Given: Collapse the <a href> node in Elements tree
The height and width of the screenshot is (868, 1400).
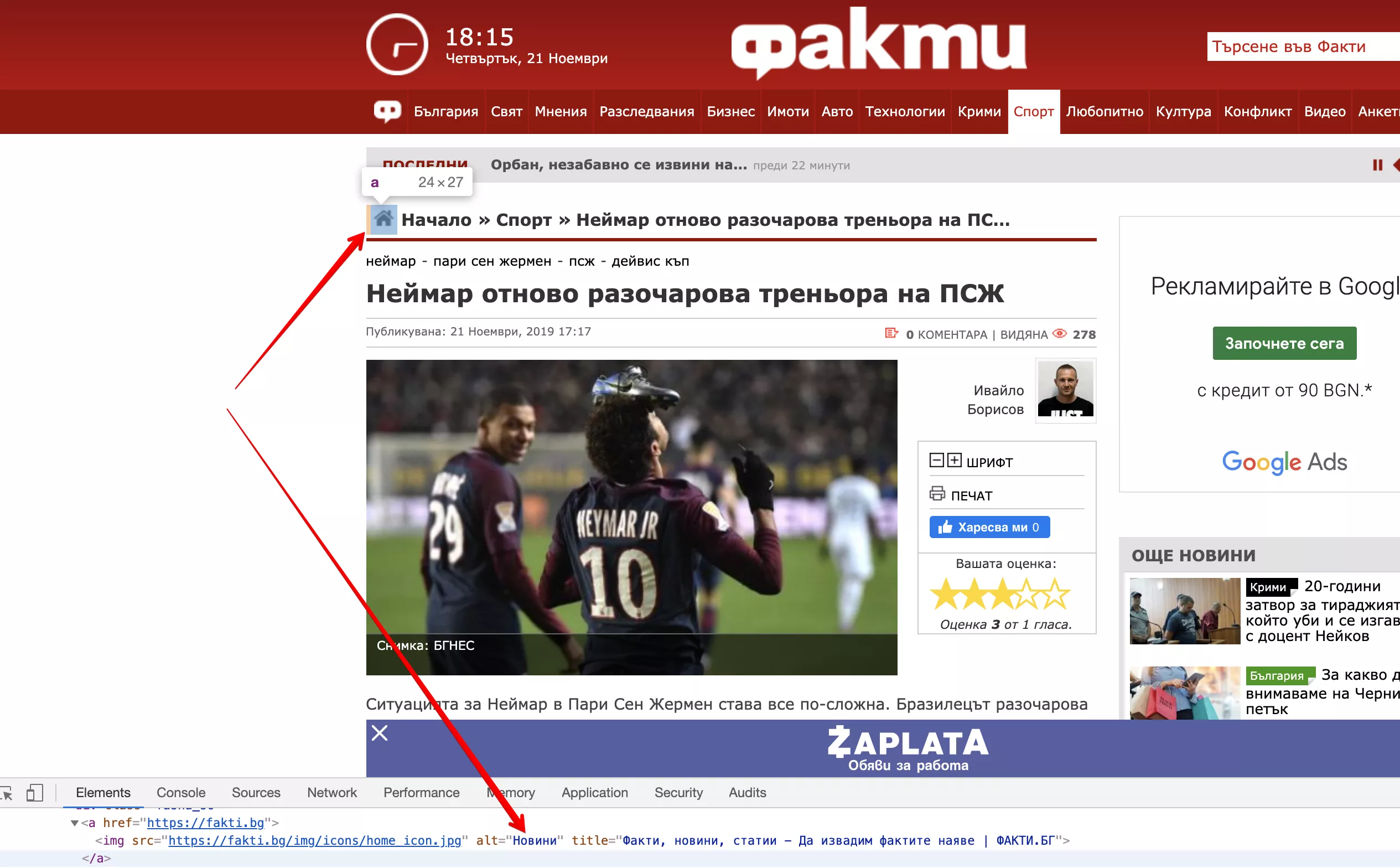Looking at the screenshot, I should (75, 823).
